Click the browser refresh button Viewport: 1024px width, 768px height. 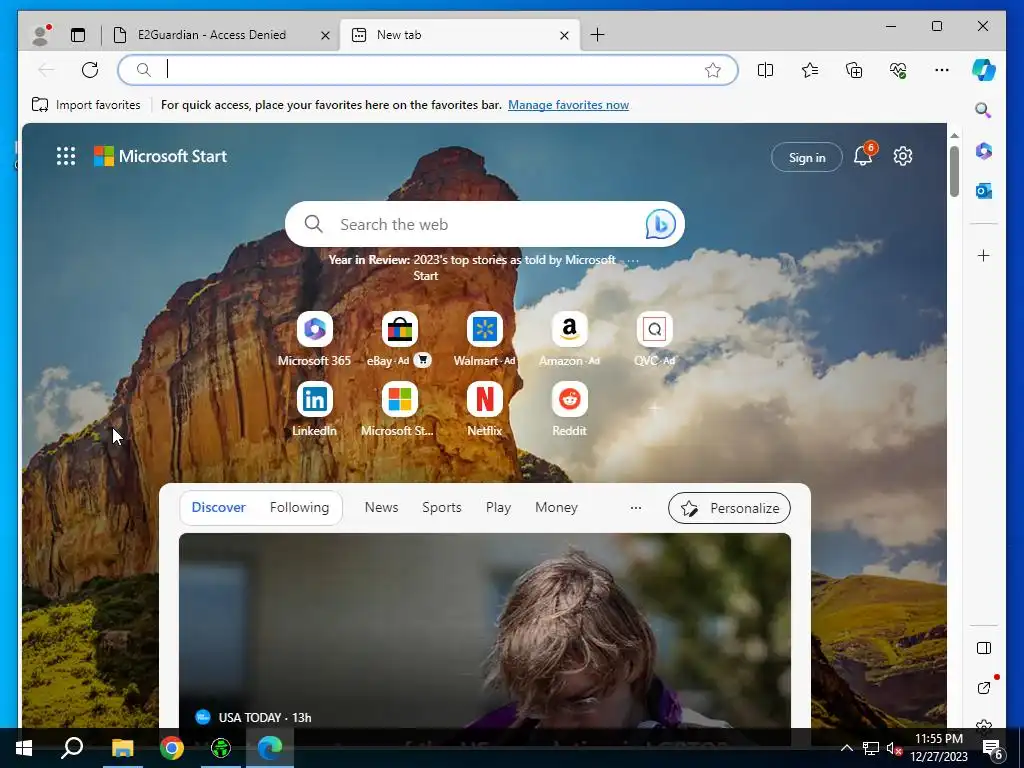point(90,70)
